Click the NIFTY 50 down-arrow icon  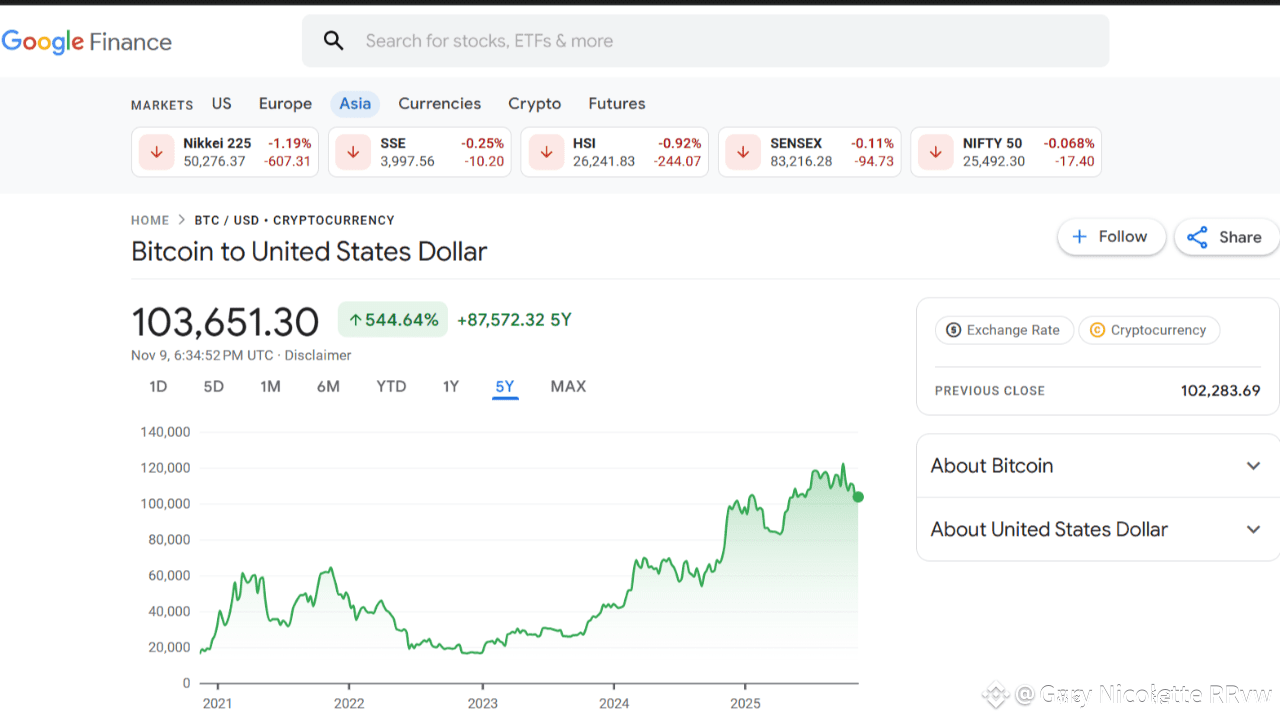[x=935, y=152]
